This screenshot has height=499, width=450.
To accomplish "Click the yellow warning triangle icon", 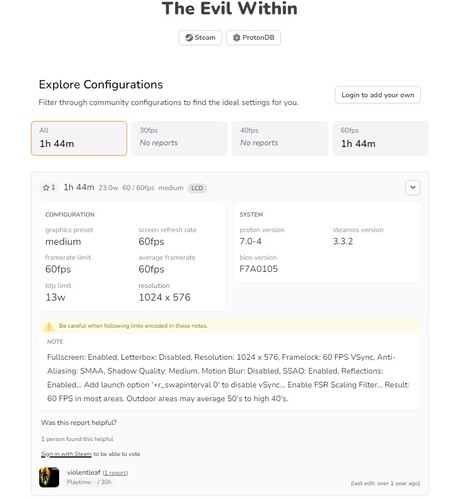I will 49,326.
